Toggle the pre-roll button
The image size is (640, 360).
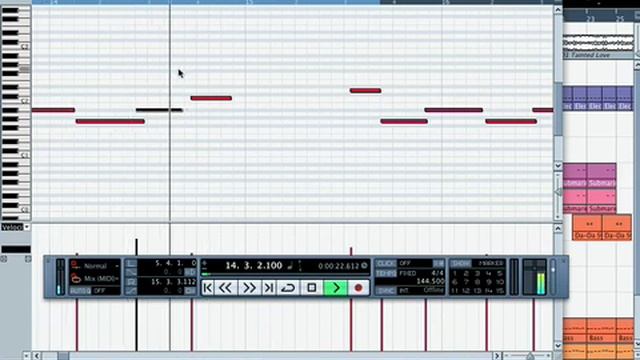tap(190, 272)
